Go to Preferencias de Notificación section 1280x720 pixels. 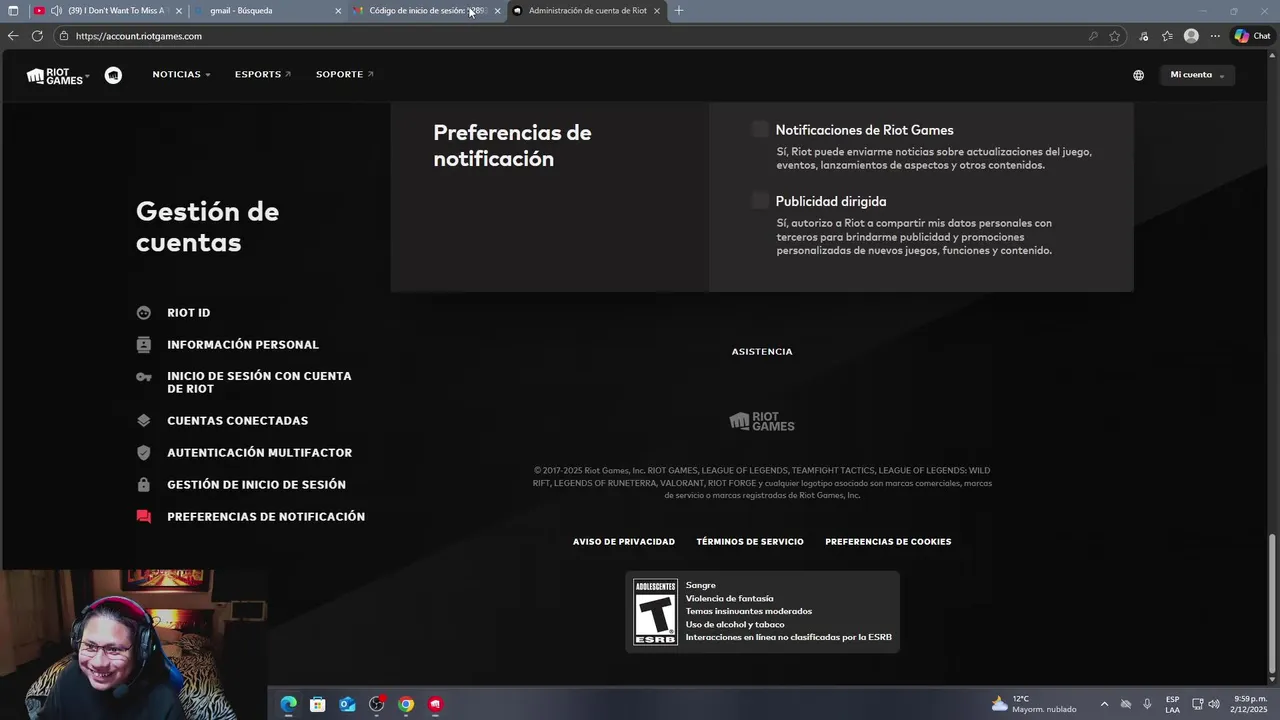266,517
